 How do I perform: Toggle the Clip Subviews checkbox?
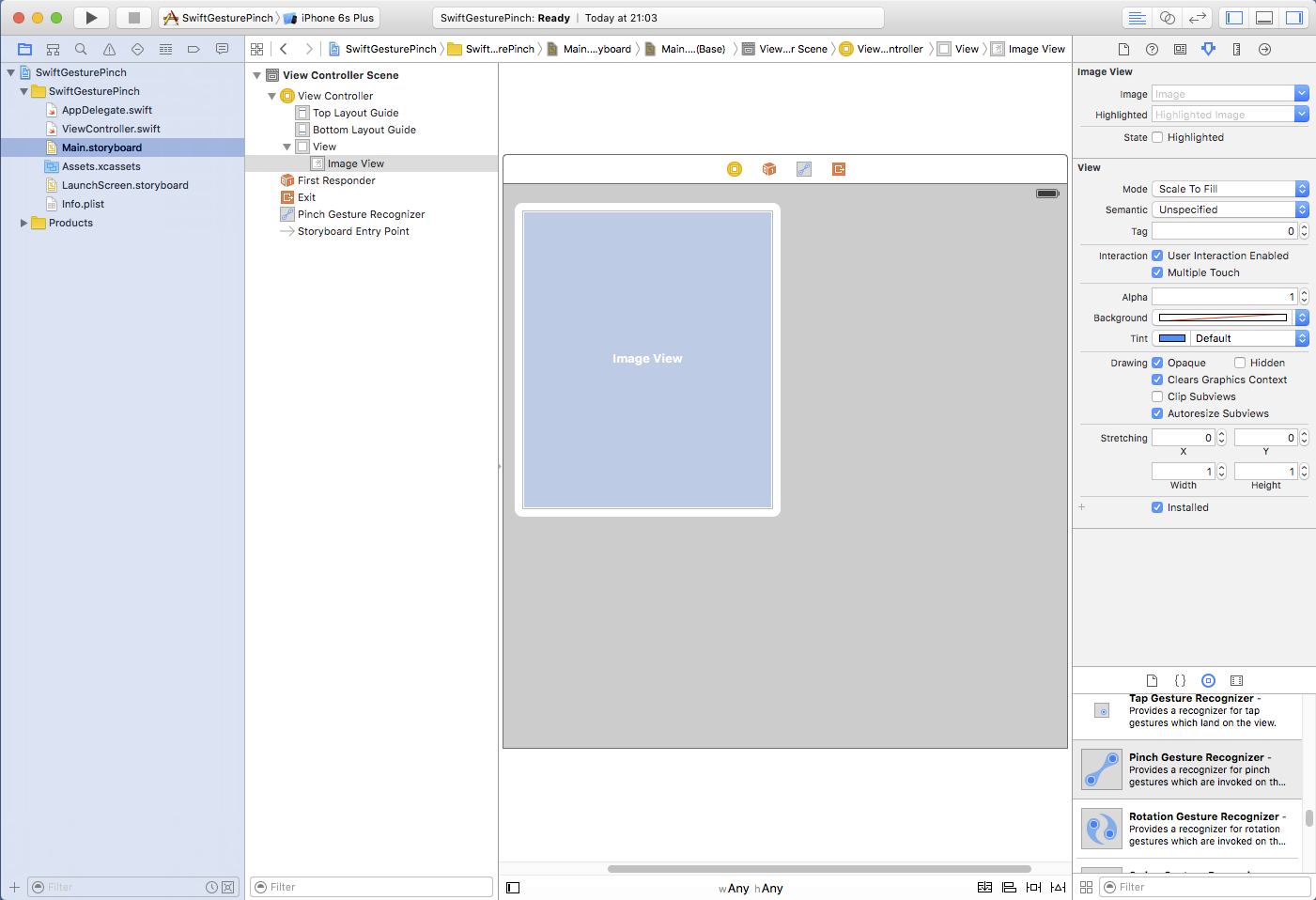click(x=1157, y=396)
